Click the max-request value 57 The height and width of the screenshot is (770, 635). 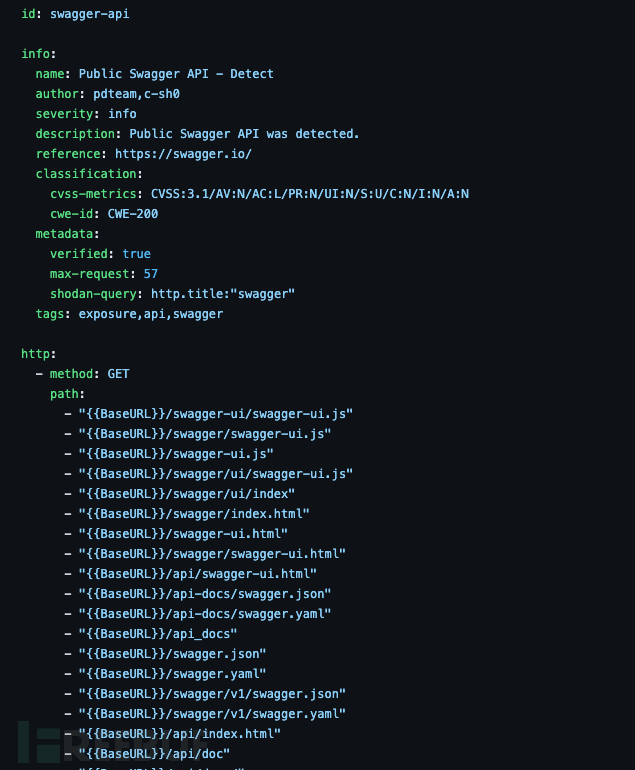[151, 274]
